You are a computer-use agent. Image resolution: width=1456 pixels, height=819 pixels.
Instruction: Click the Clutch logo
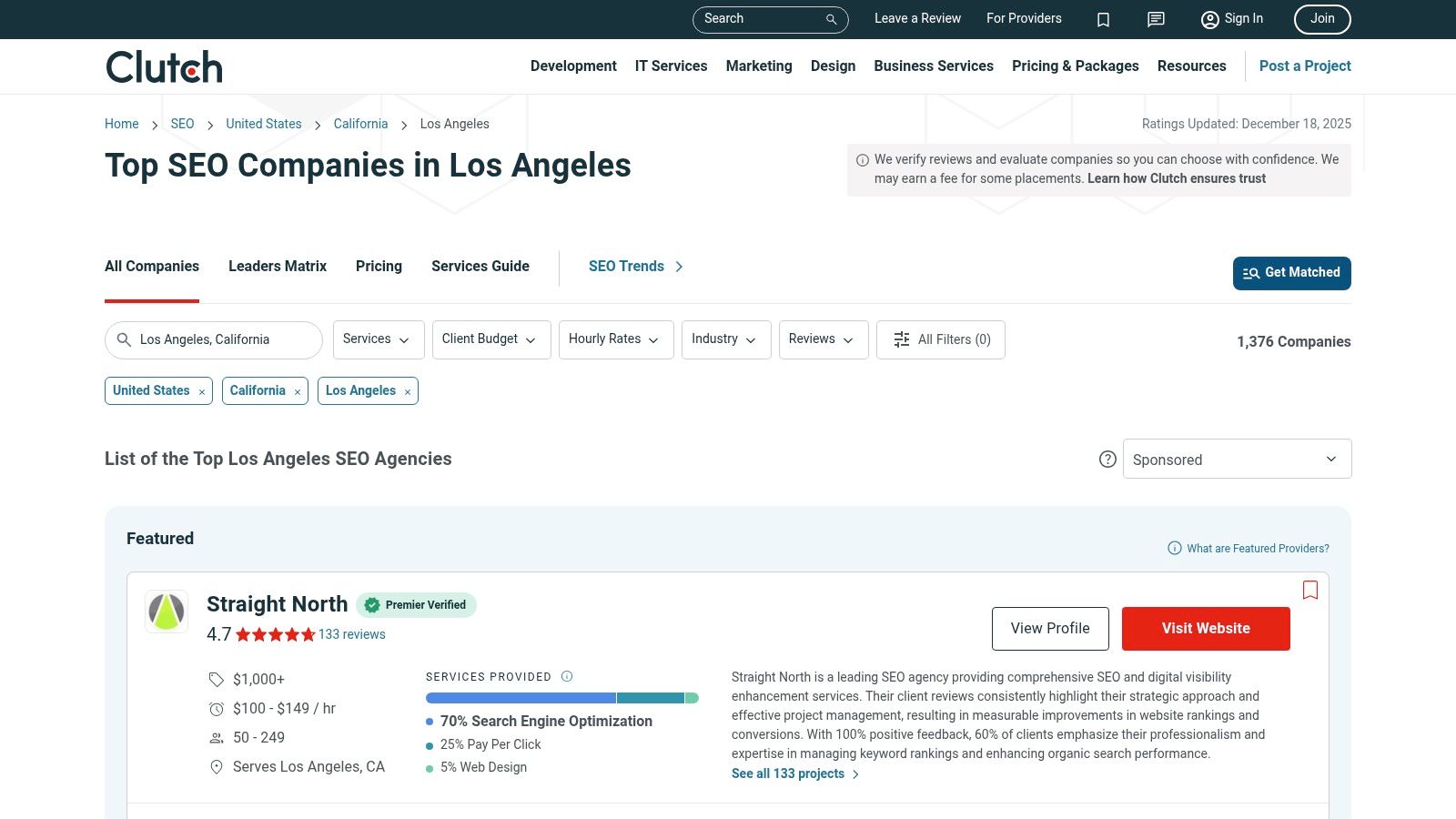(163, 66)
